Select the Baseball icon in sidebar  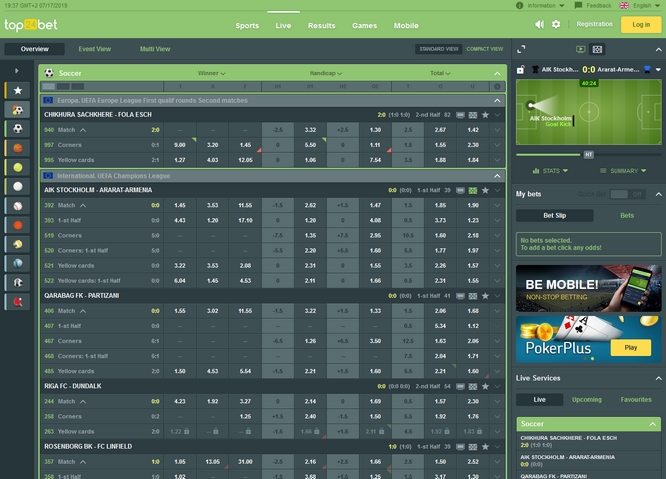(x=18, y=206)
